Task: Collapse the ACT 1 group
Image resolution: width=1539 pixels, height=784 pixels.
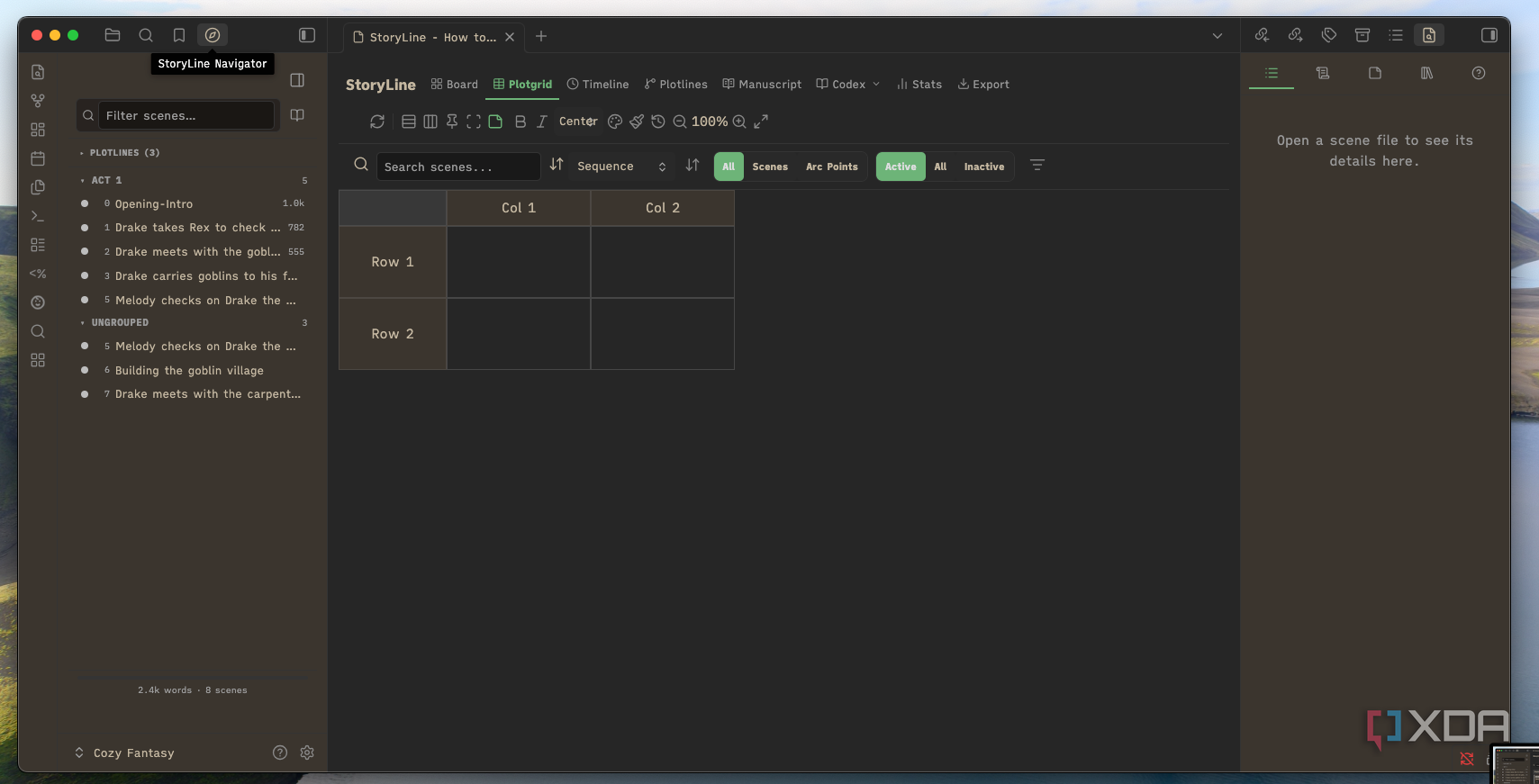Action: tap(101, 180)
